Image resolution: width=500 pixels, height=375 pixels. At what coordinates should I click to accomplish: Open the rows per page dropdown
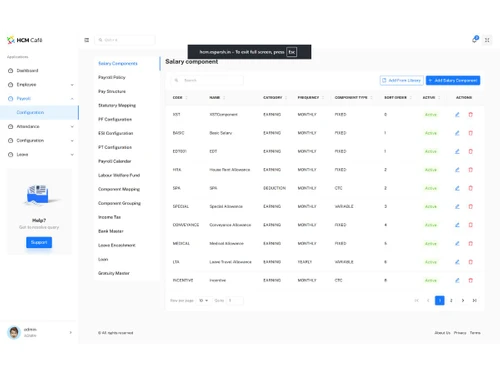pyautogui.click(x=204, y=301)
